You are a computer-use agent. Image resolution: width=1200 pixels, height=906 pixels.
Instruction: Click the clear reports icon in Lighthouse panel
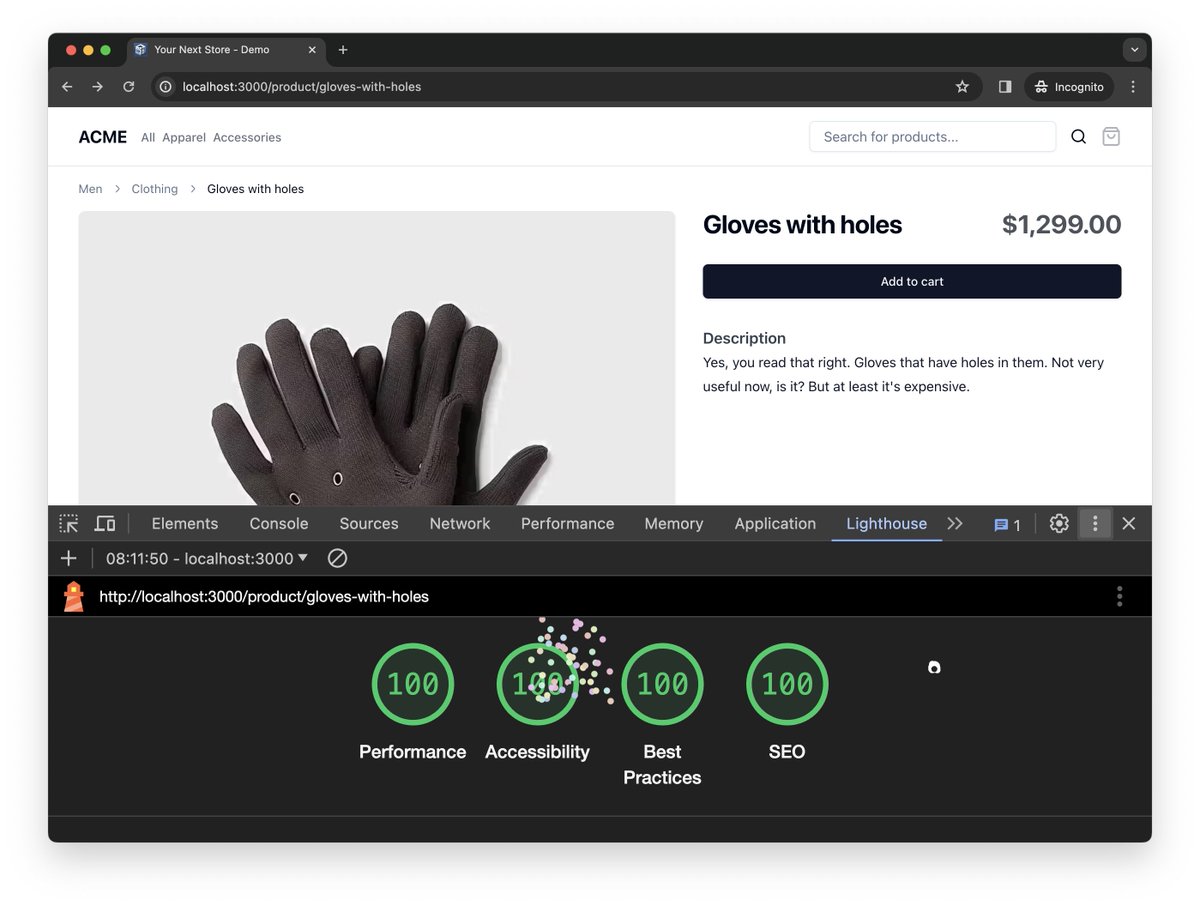337,558
